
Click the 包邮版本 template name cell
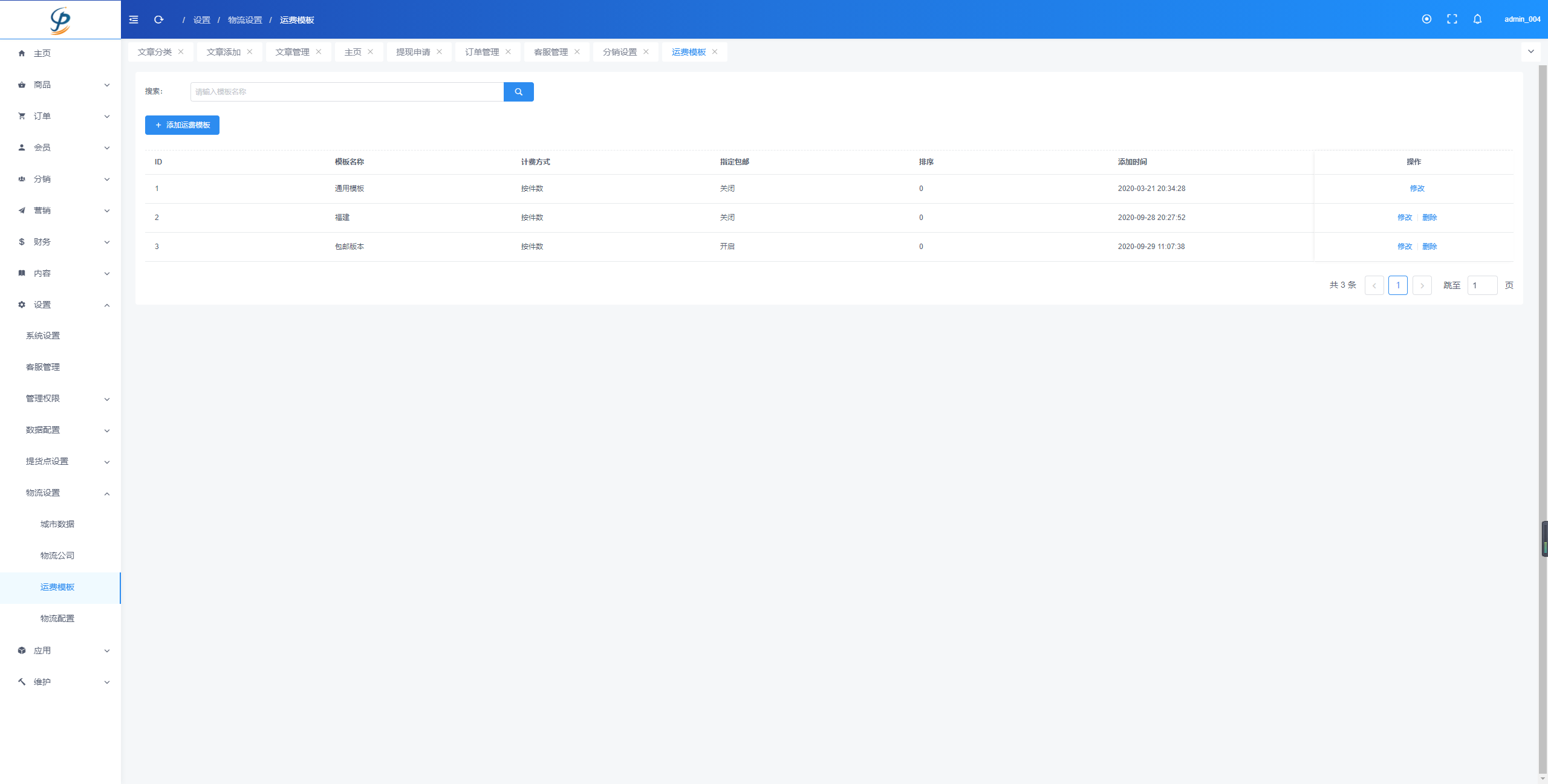pos(349,247)
